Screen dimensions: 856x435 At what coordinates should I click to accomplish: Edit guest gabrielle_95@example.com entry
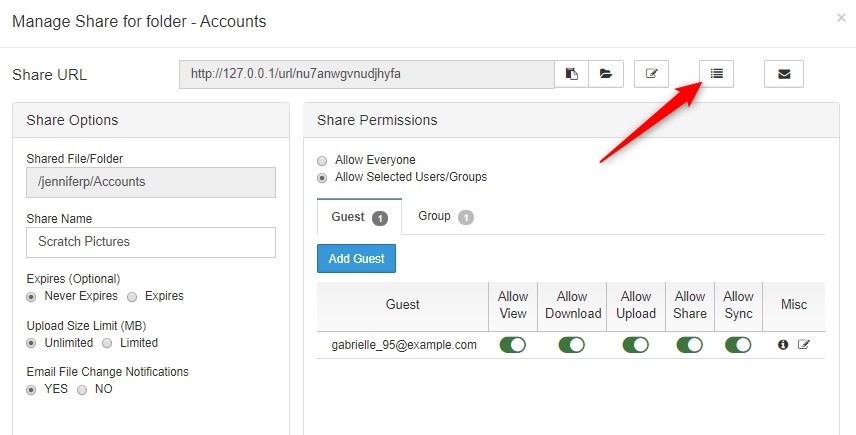coord(804,345)
